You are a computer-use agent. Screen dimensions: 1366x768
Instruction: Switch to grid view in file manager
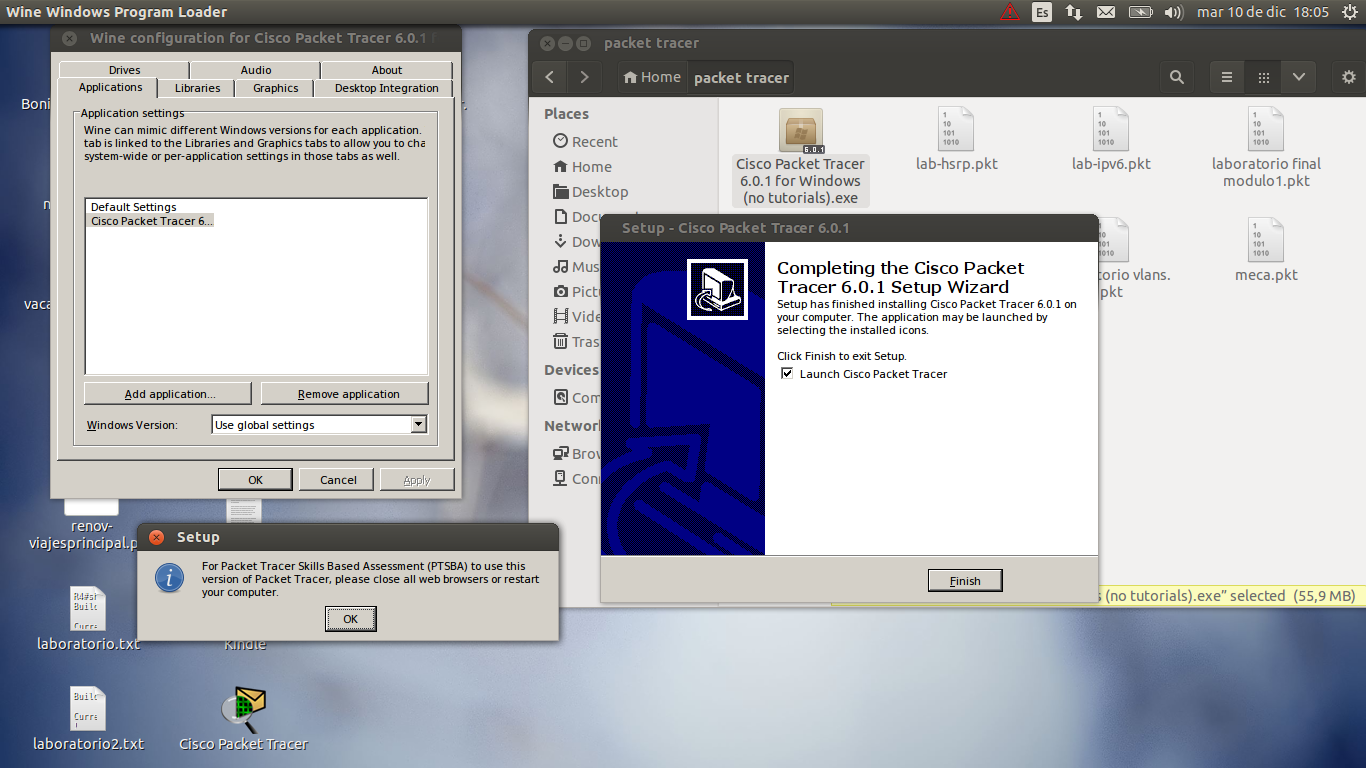[x=1263, y=76]
